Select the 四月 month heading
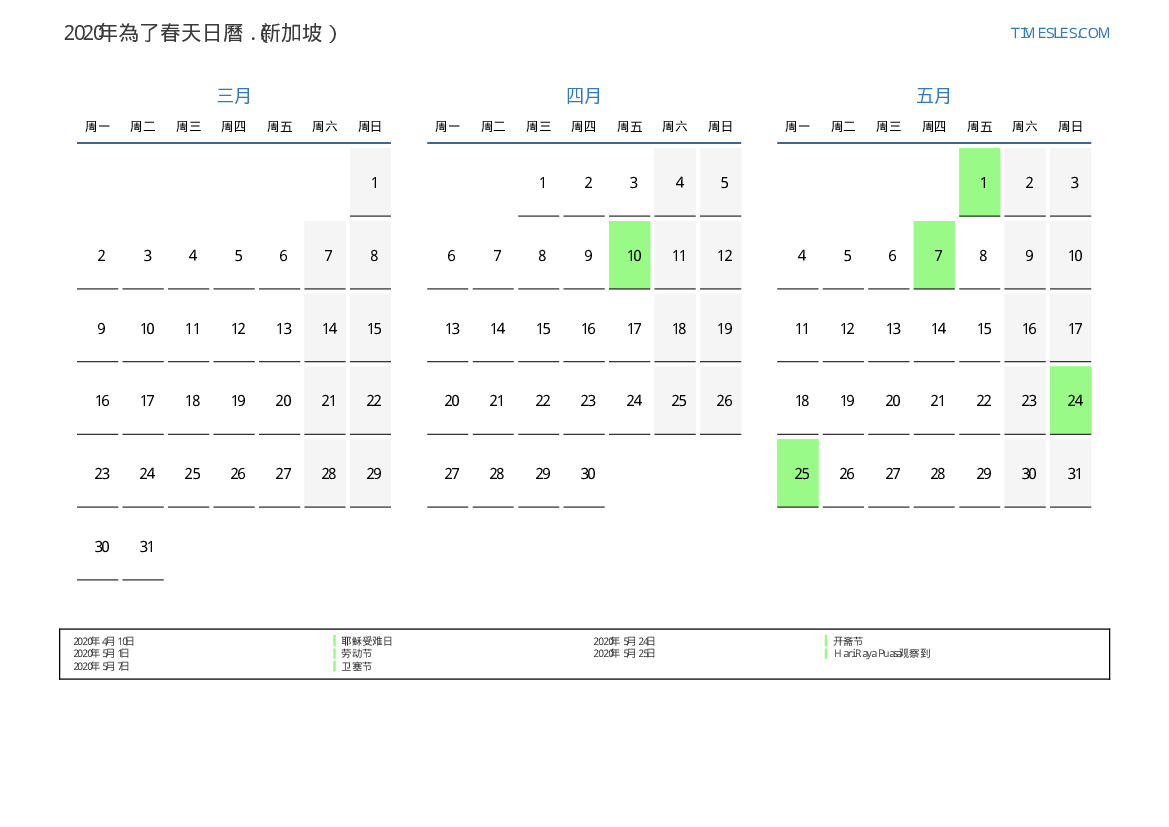Screen dimensions: 1169x827 pyautogui.click(x=584, y=96)
